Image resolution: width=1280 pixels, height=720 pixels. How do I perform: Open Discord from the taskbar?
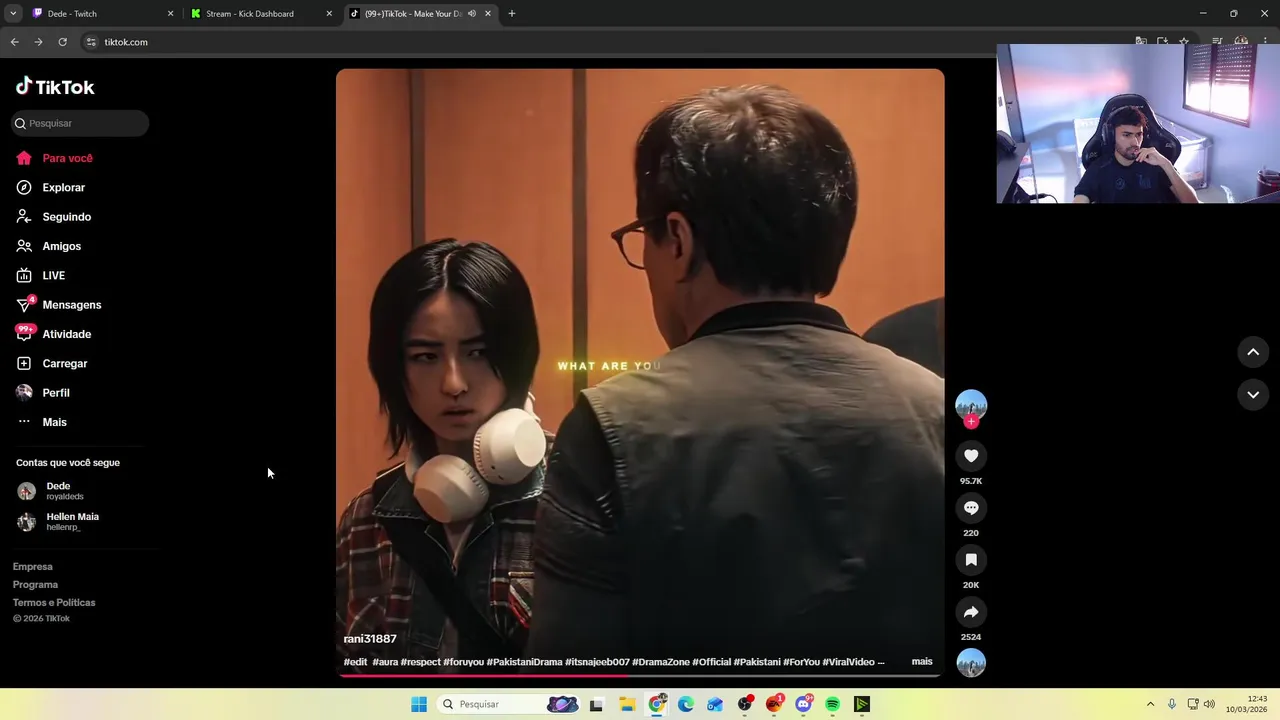(x=803, y=704)
